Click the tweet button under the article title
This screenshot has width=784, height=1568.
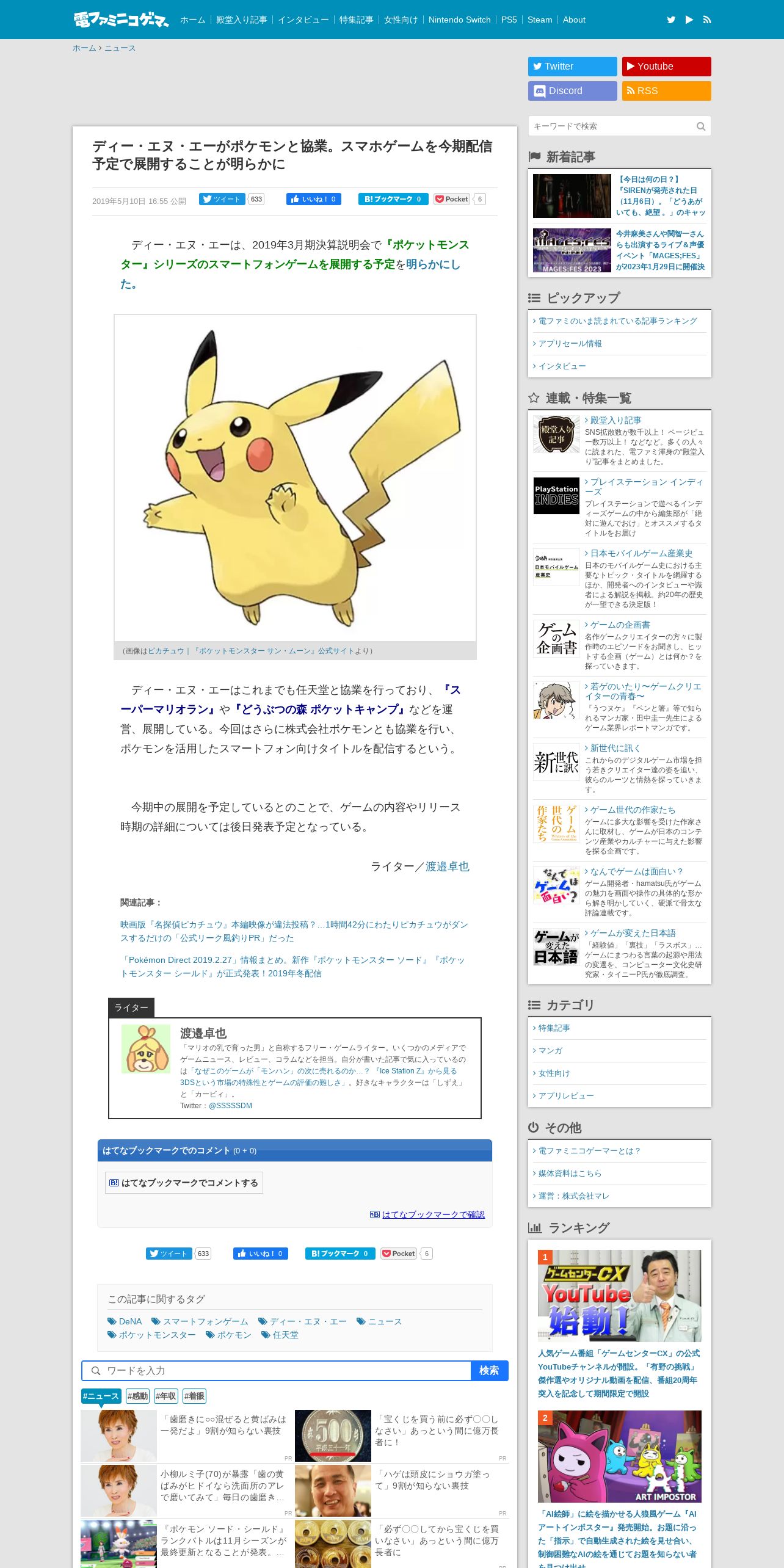pos(222,199)
